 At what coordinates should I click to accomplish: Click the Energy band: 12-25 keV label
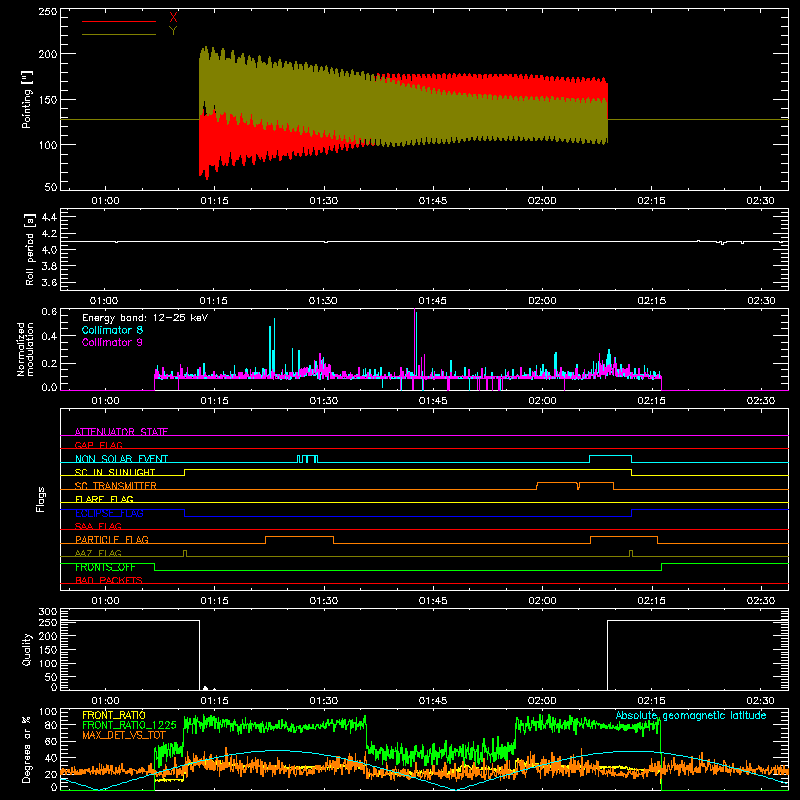(145, 318)
